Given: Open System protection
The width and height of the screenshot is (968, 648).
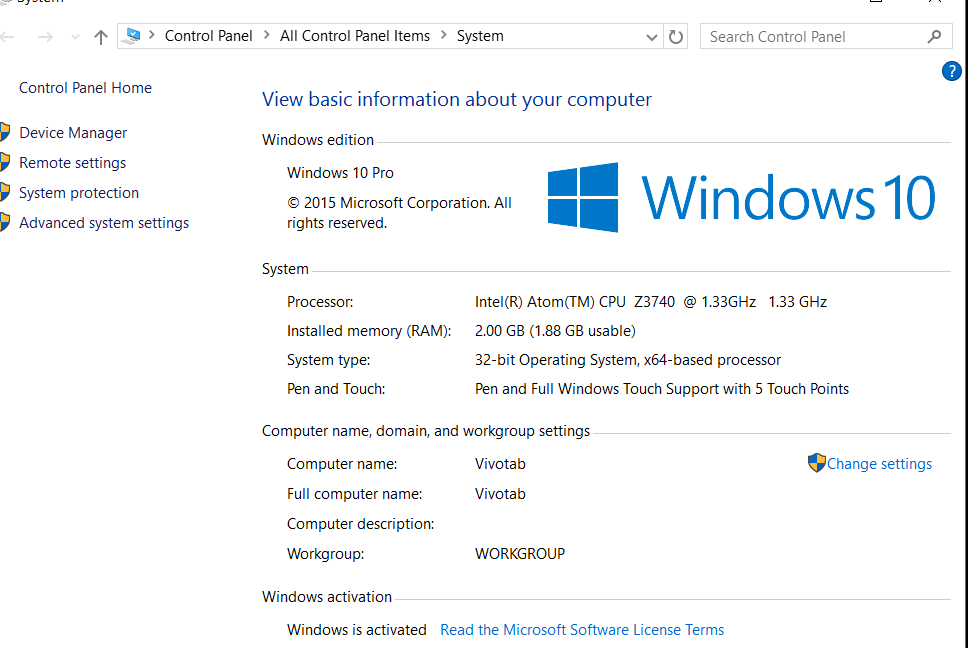Looking at the screenshot, I should [x=79, y=193].
